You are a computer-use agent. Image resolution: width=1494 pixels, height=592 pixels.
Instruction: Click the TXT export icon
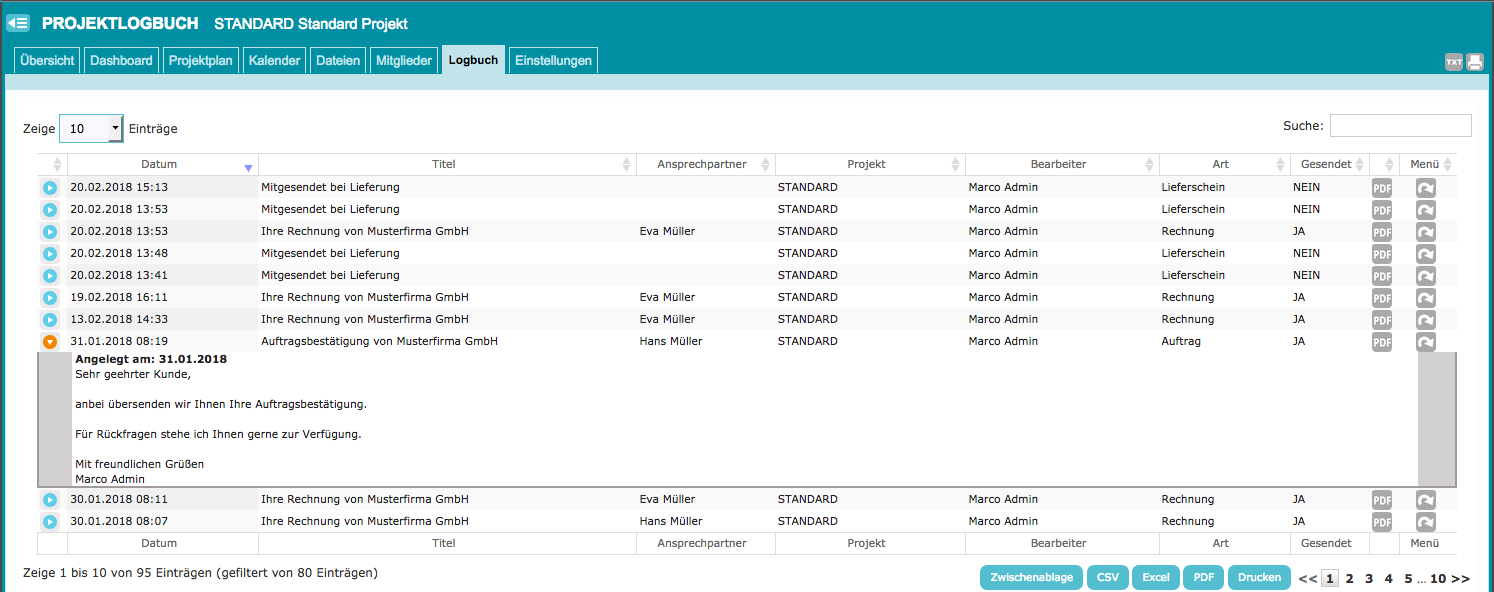coord(1454,62)
